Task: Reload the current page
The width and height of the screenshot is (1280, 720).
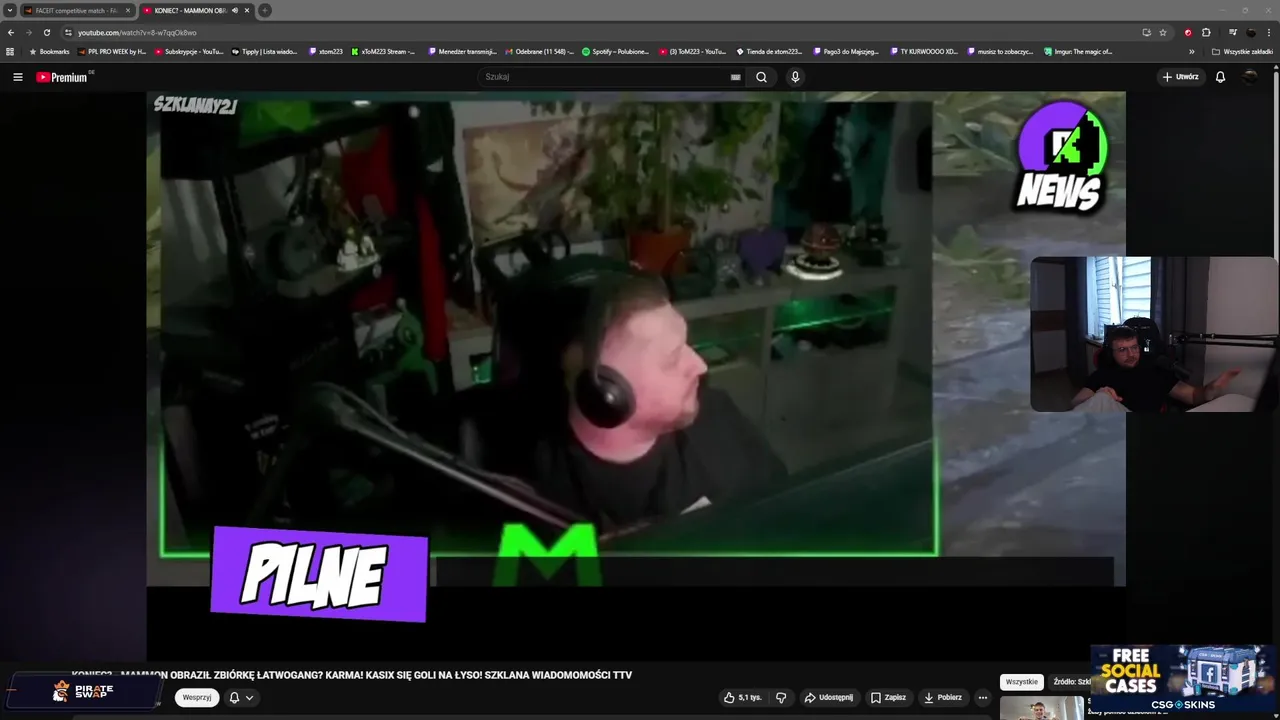Action: coord(46,32)
